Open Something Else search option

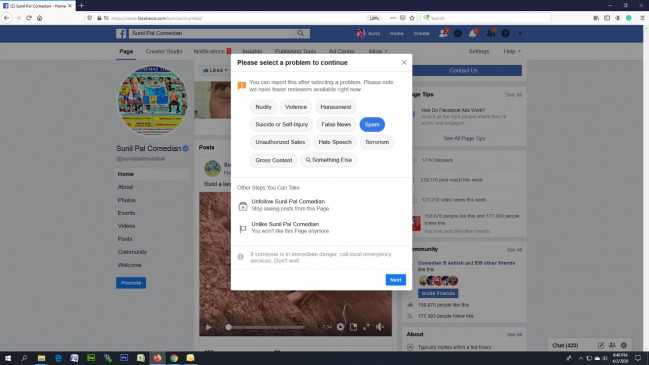pos(329,160)
